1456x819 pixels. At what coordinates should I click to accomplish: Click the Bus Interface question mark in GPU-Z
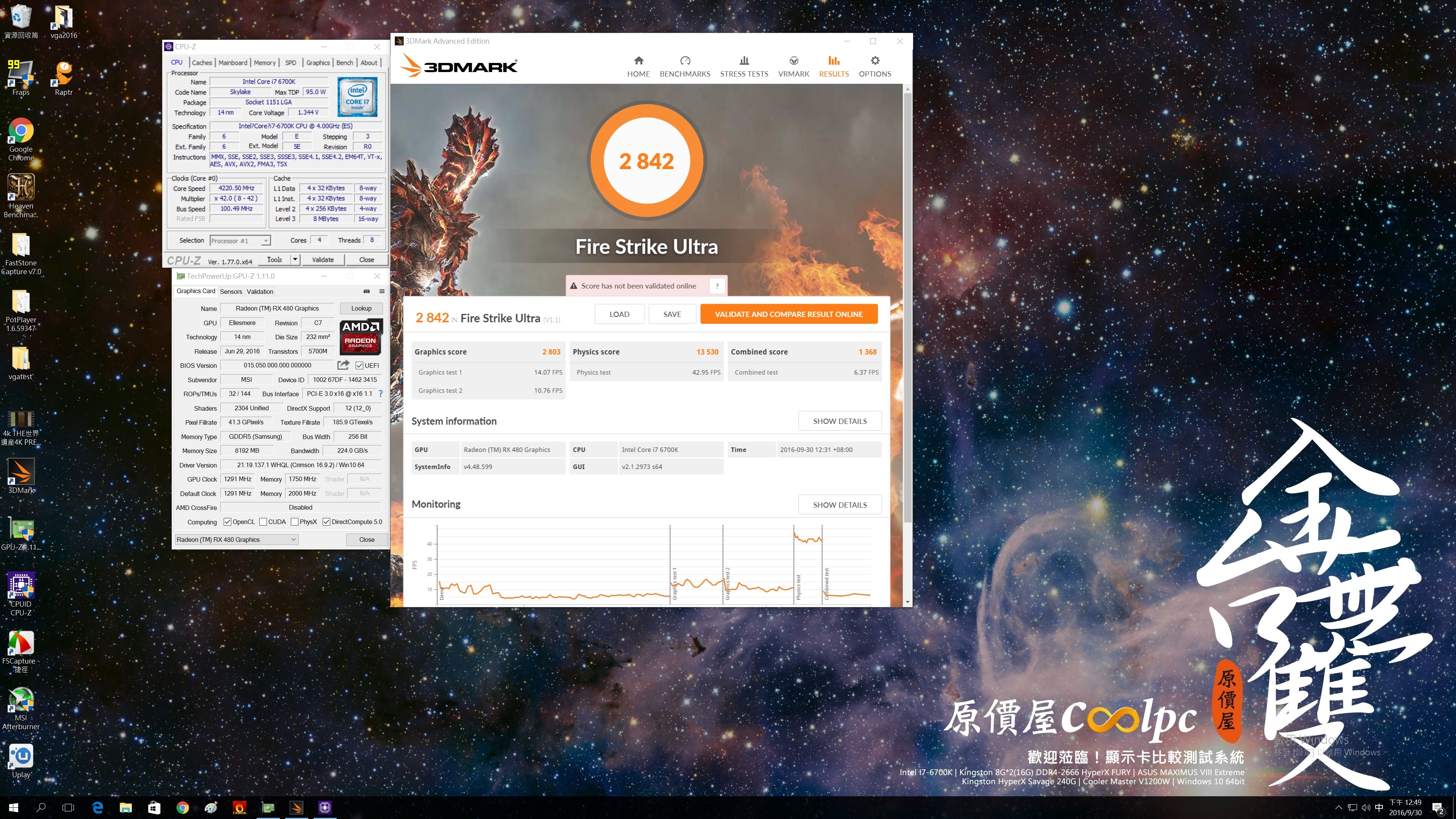(x=380, y=394)
